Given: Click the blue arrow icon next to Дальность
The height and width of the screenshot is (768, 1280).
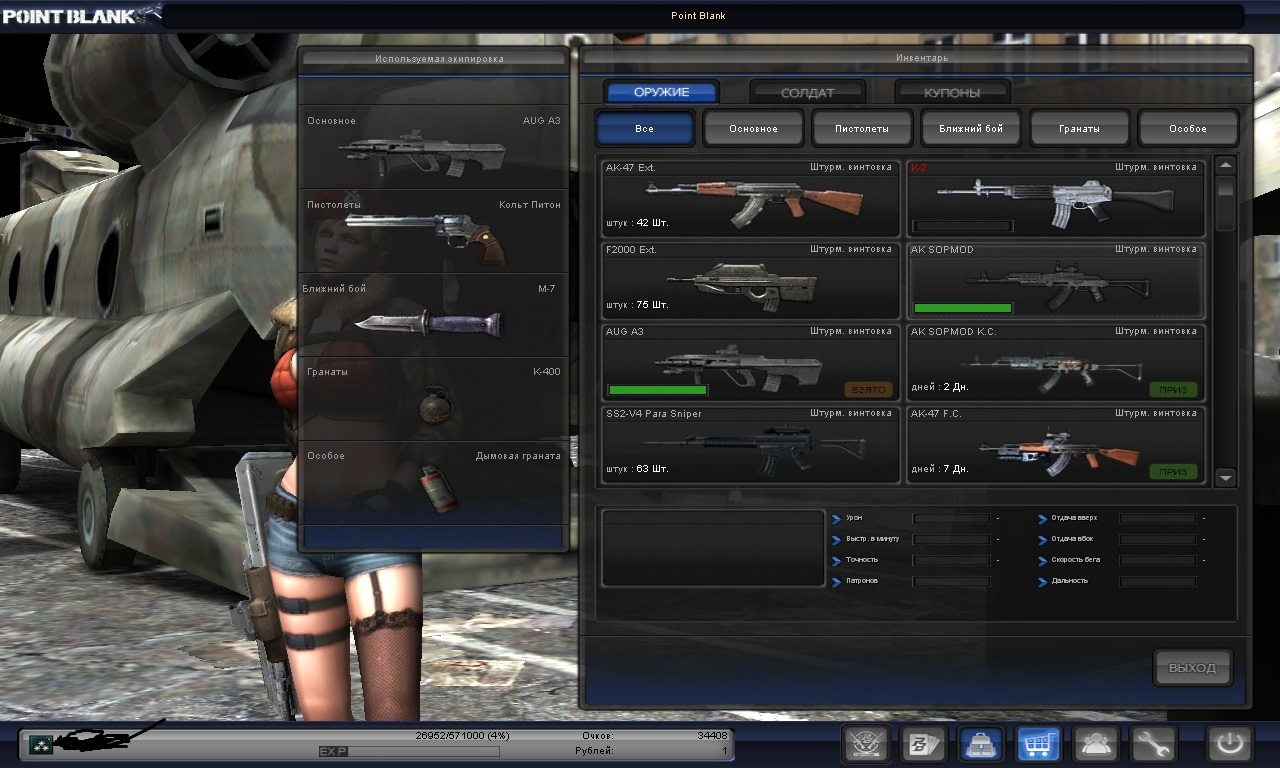Looking at the screenshot, I should (1042, 581).
